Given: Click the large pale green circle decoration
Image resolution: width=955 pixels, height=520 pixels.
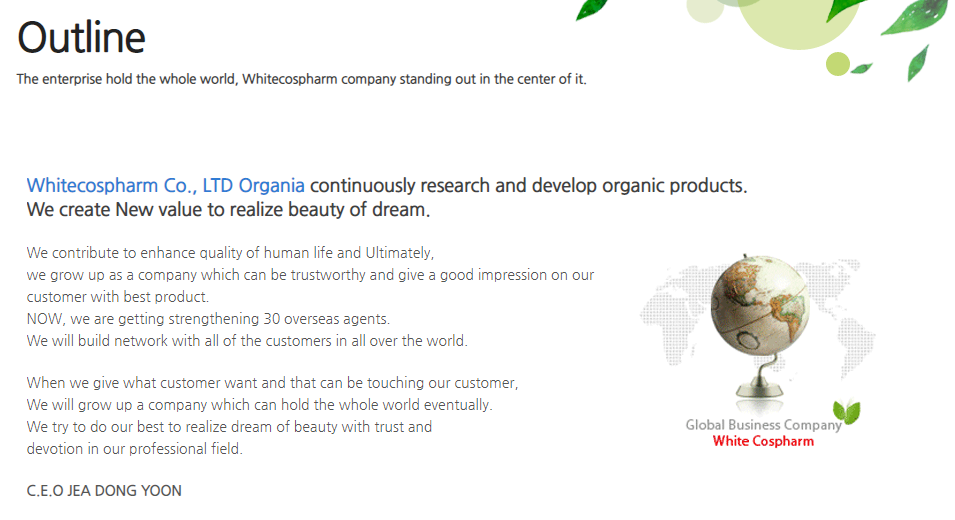Looking at the screenshot, I should (790, 22).
